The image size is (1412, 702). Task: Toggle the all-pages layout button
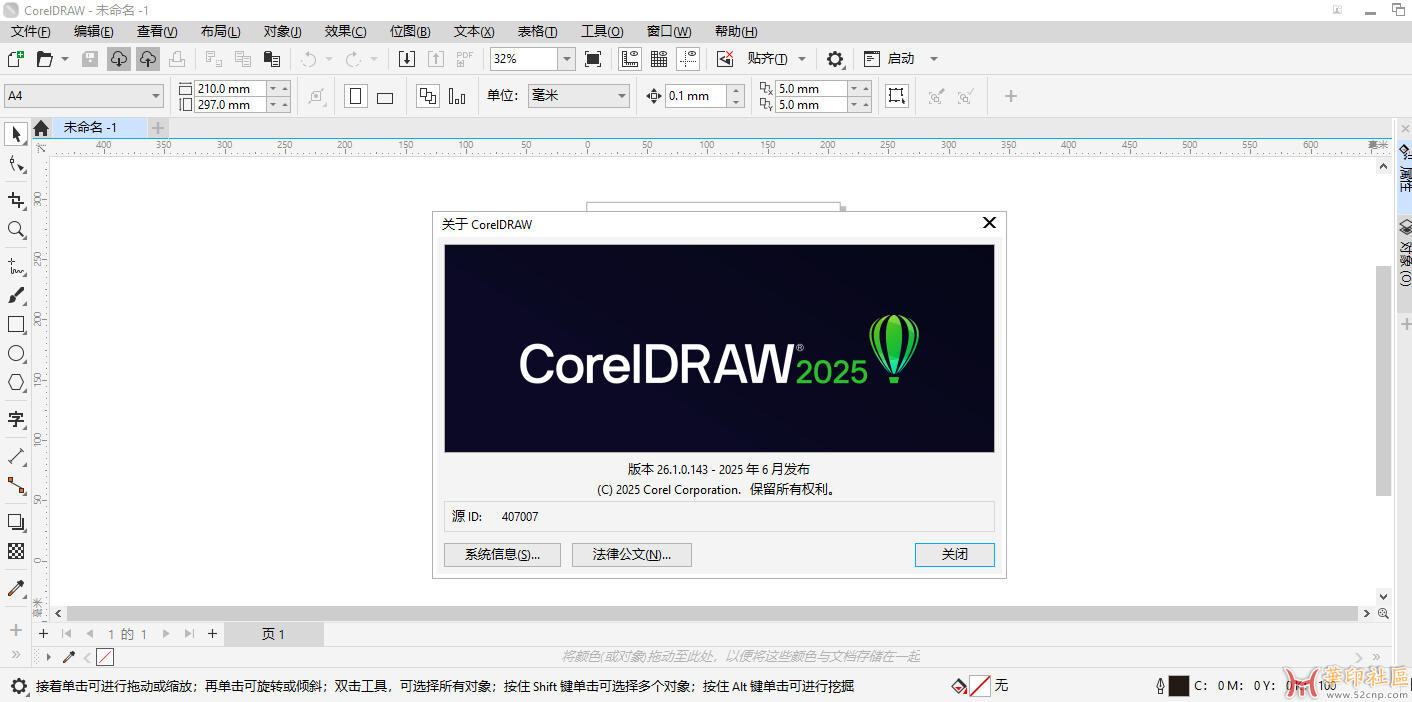point(428,96)
